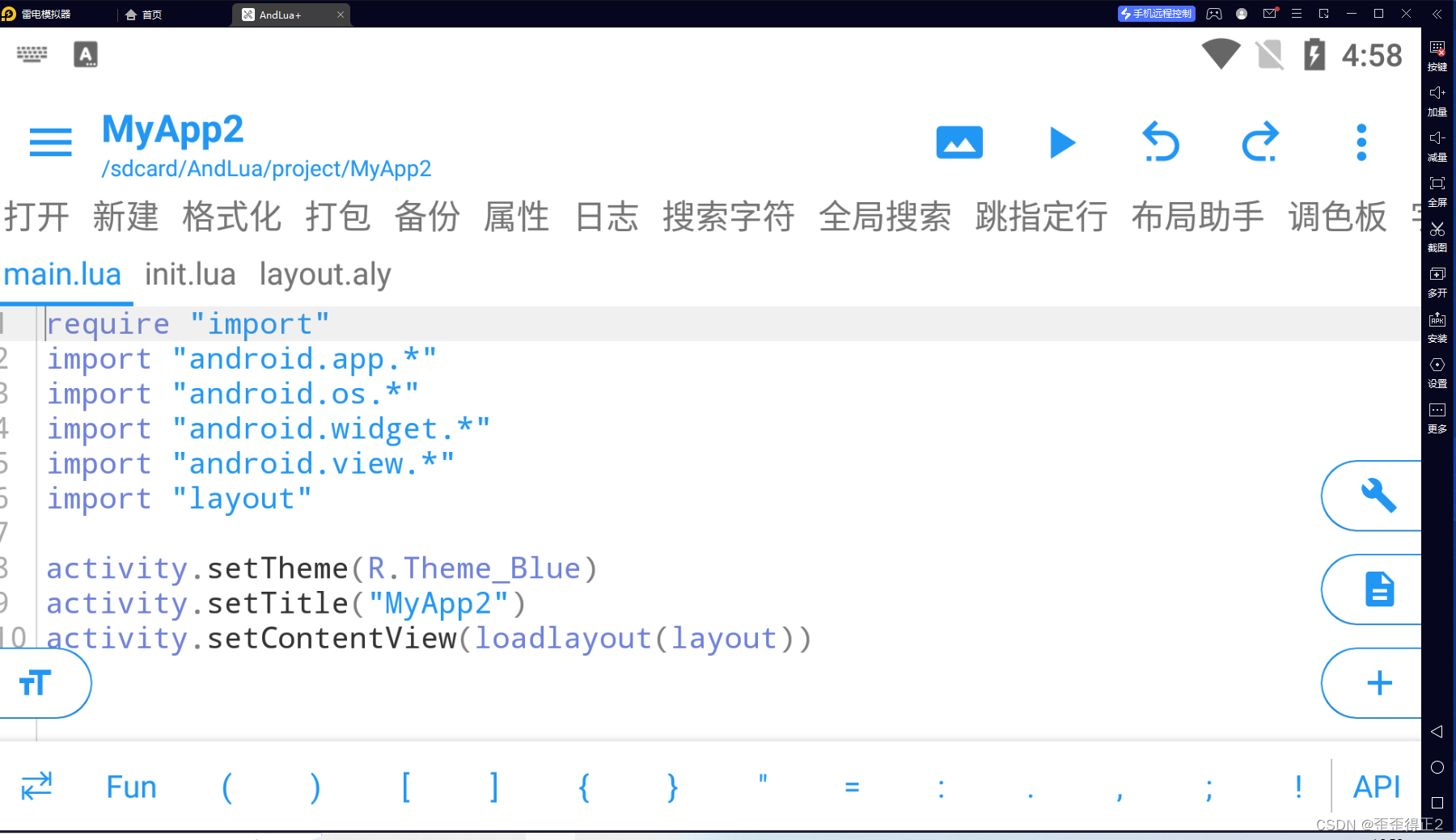Insert equals sign symbol
Viewport: 1456px width, 840px height.
[852, 787]
